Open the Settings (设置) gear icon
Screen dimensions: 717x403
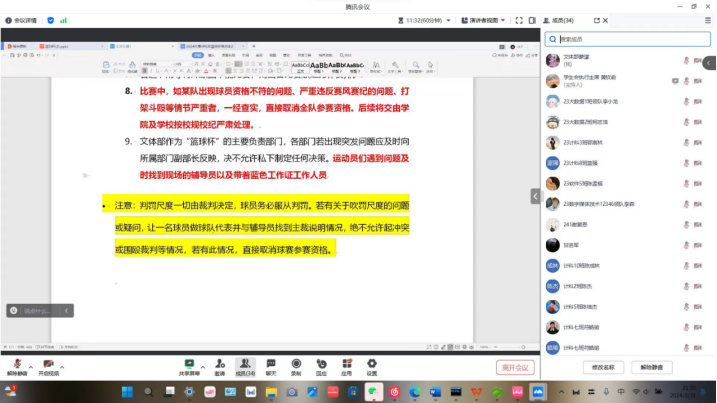click(x=371, y=364)
